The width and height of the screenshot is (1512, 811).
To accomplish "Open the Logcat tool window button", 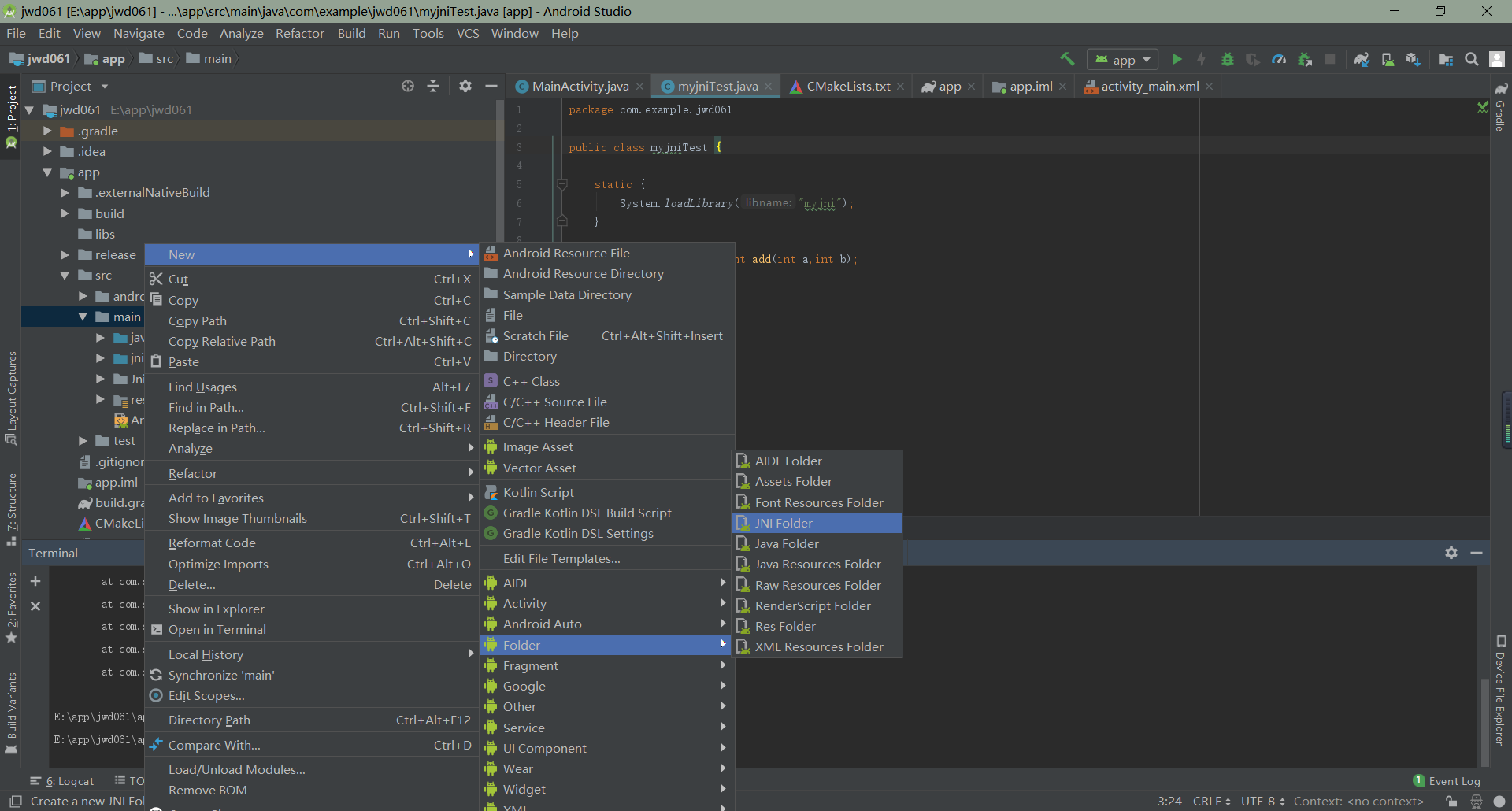I will pyautogui.click(x=62, y=781).
